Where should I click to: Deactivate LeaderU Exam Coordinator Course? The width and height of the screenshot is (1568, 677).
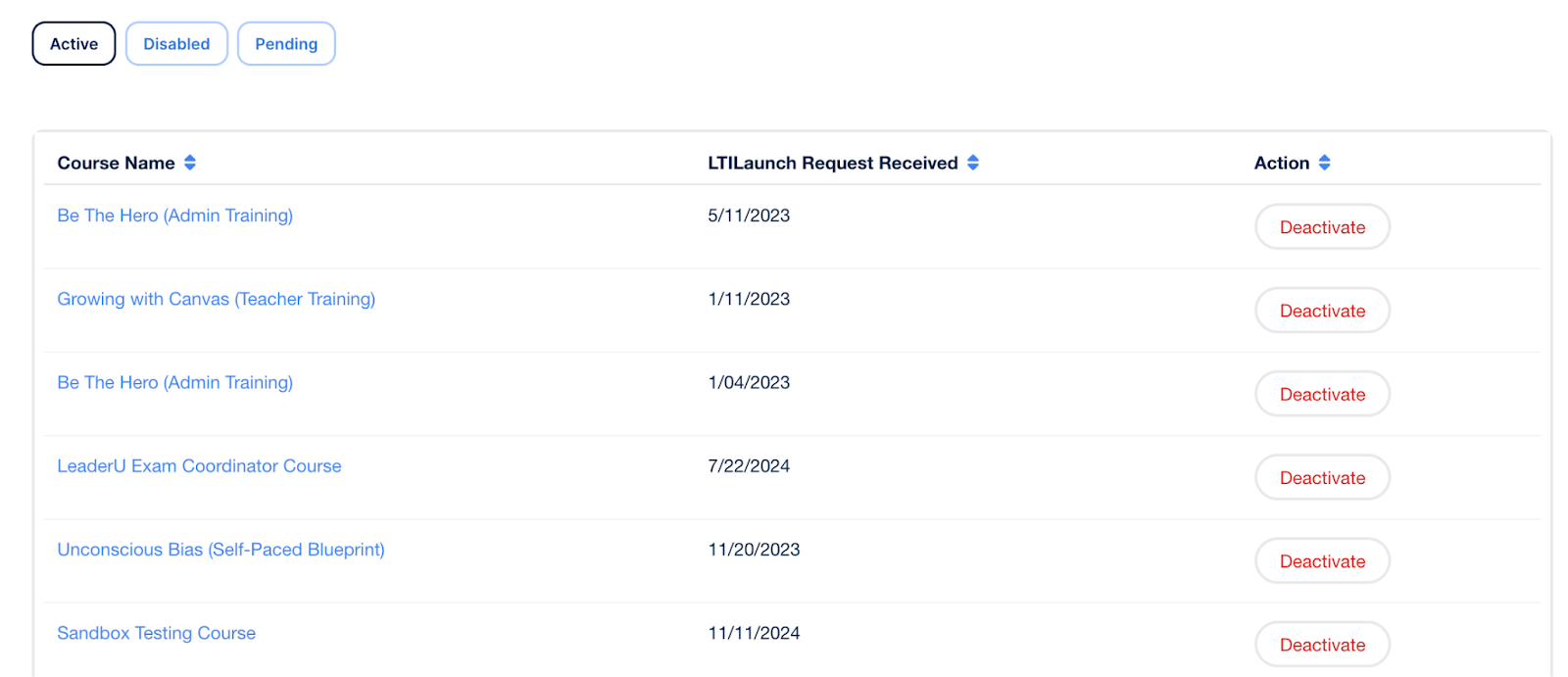pyautogui.click(x=1322, y=478)
